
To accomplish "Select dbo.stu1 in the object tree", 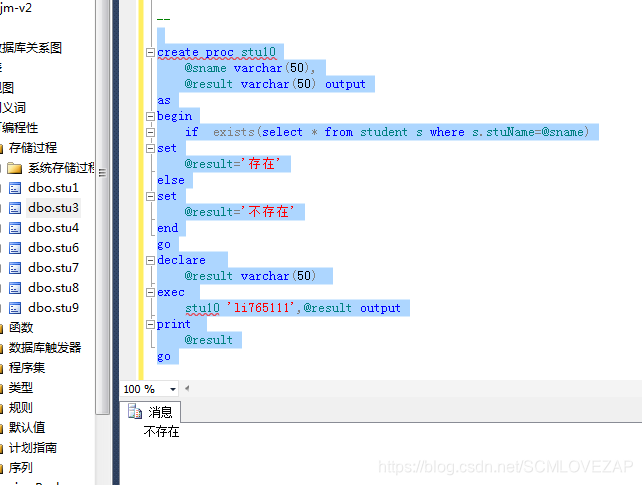I will pyautogui.click(x=53, y=188).
